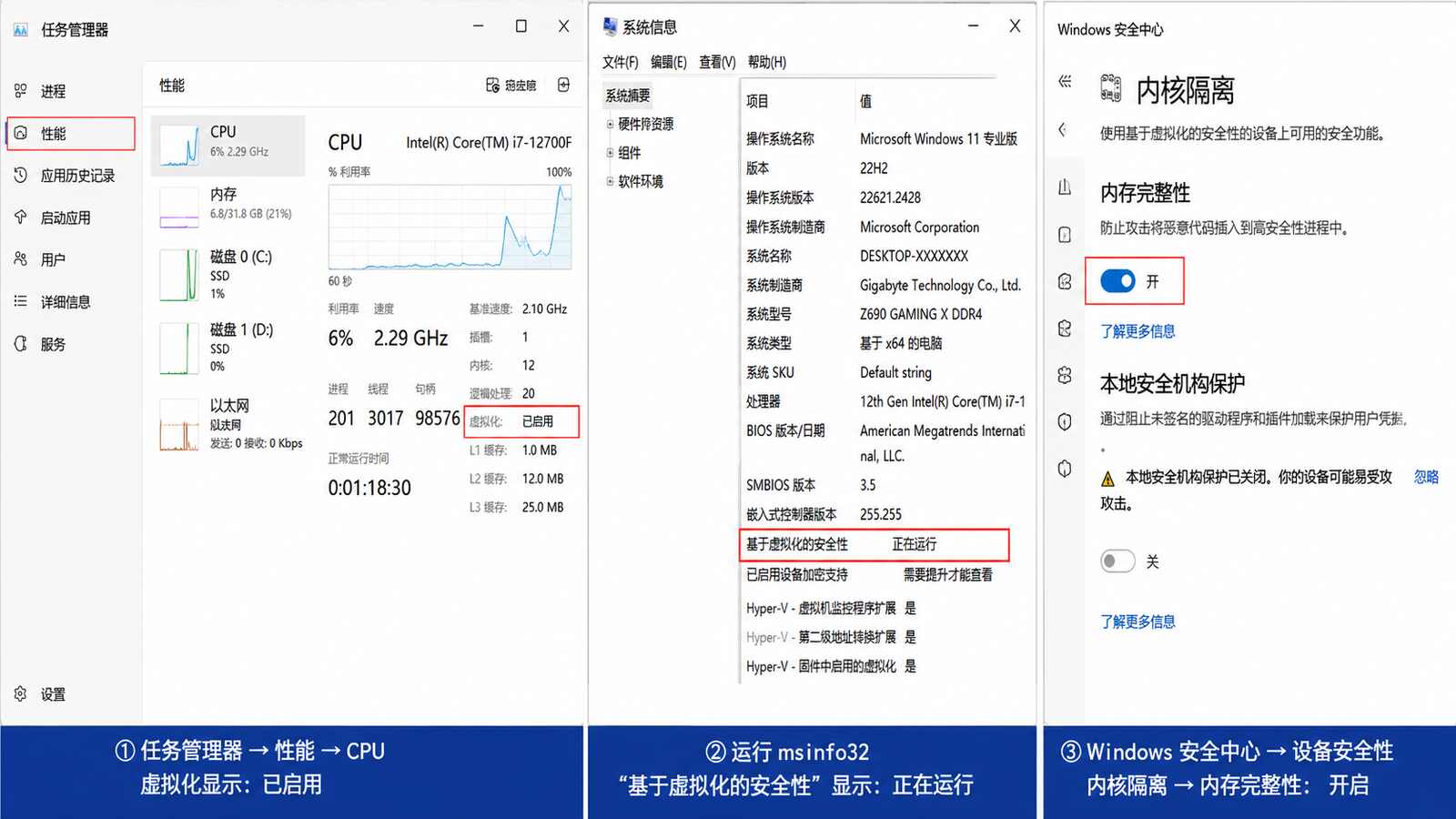Turn on 本地安全机构保护 toggle
Viewport: 1456px width, 819px height.
tap(1117, 561)
